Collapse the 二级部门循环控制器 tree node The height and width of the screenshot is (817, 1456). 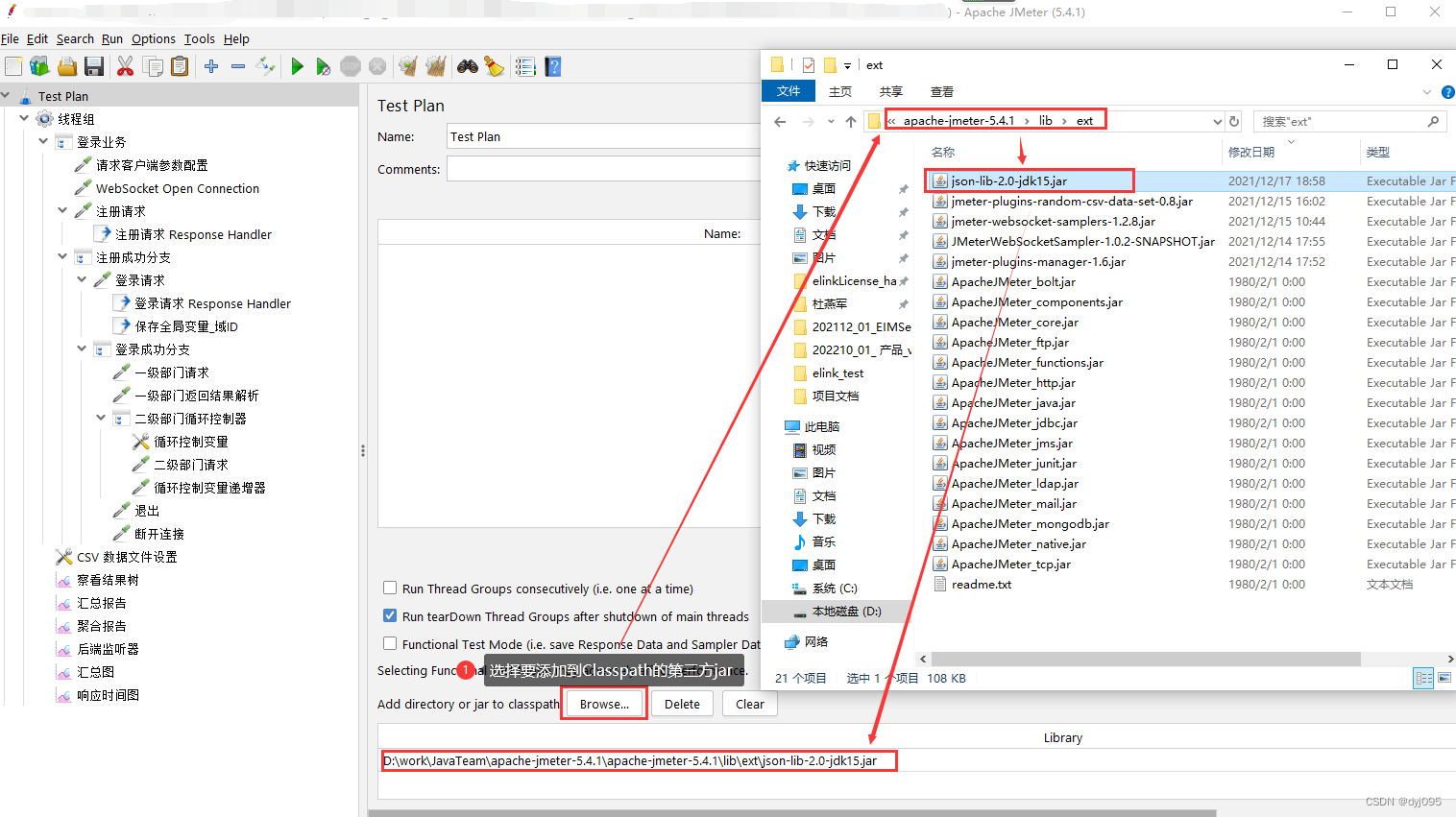point(101,418)
